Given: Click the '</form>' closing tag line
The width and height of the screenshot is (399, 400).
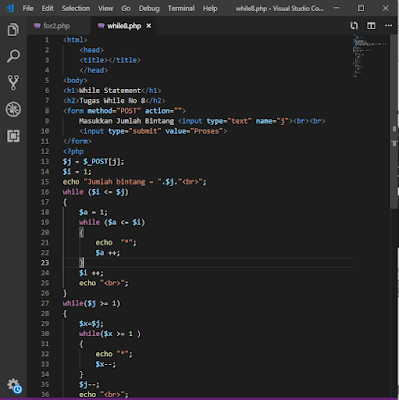Looking at the screenshot, I should (77, 141).
